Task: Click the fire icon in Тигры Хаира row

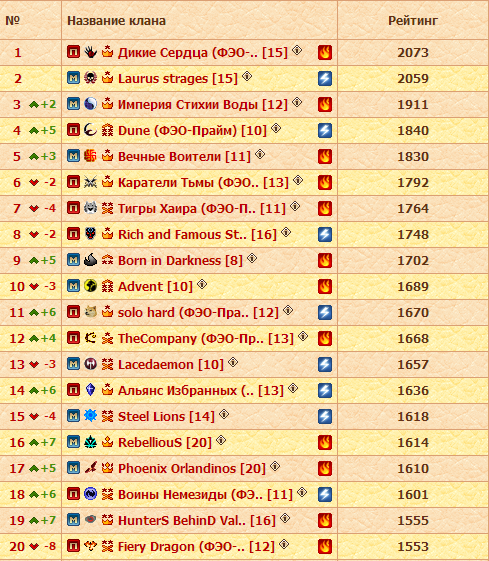Action: click(325, 209)
